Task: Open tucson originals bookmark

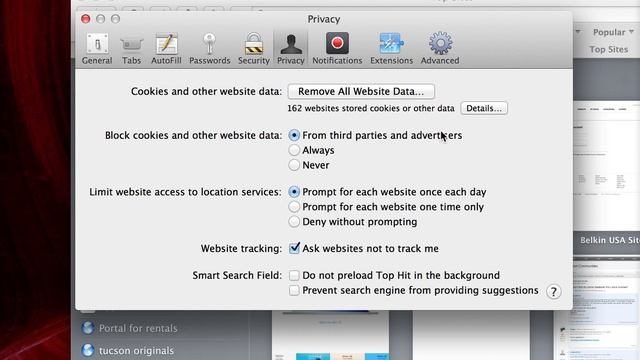Action: (x=136, y=351)
